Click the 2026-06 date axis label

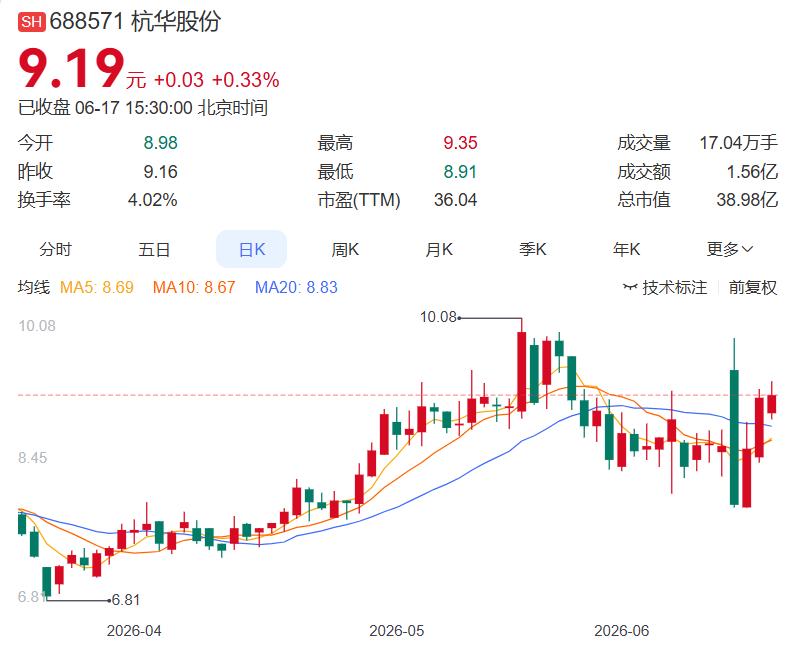pyautogui.click(x=622, y=631)
